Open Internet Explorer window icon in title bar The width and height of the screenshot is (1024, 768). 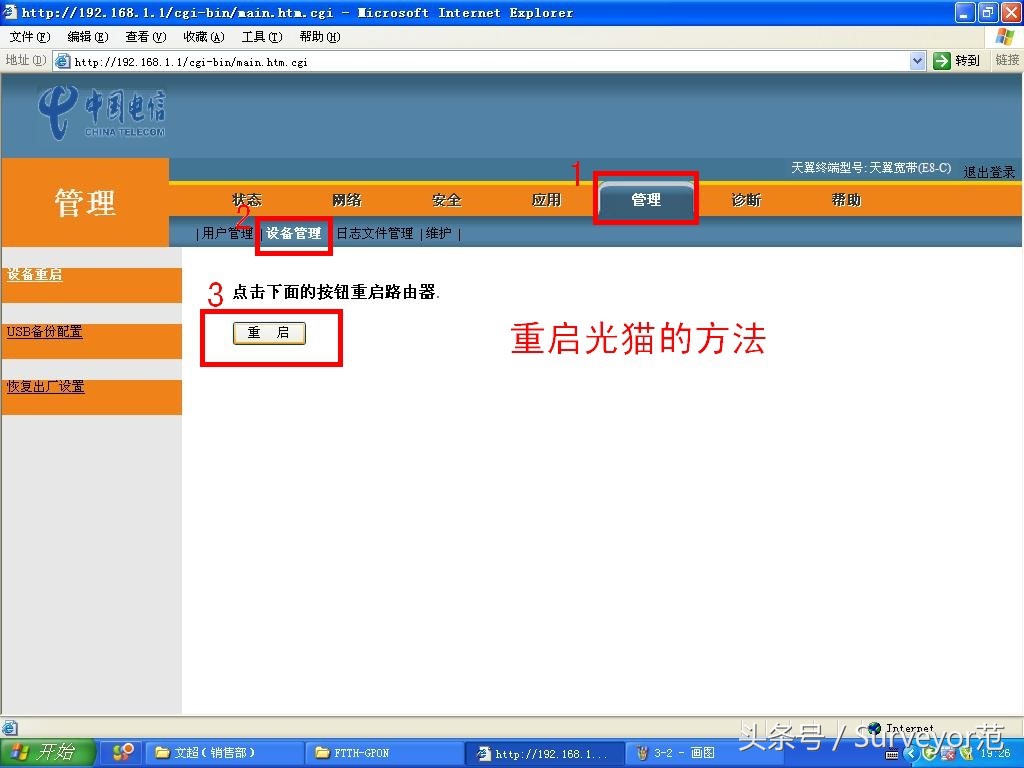pos(10,12)
